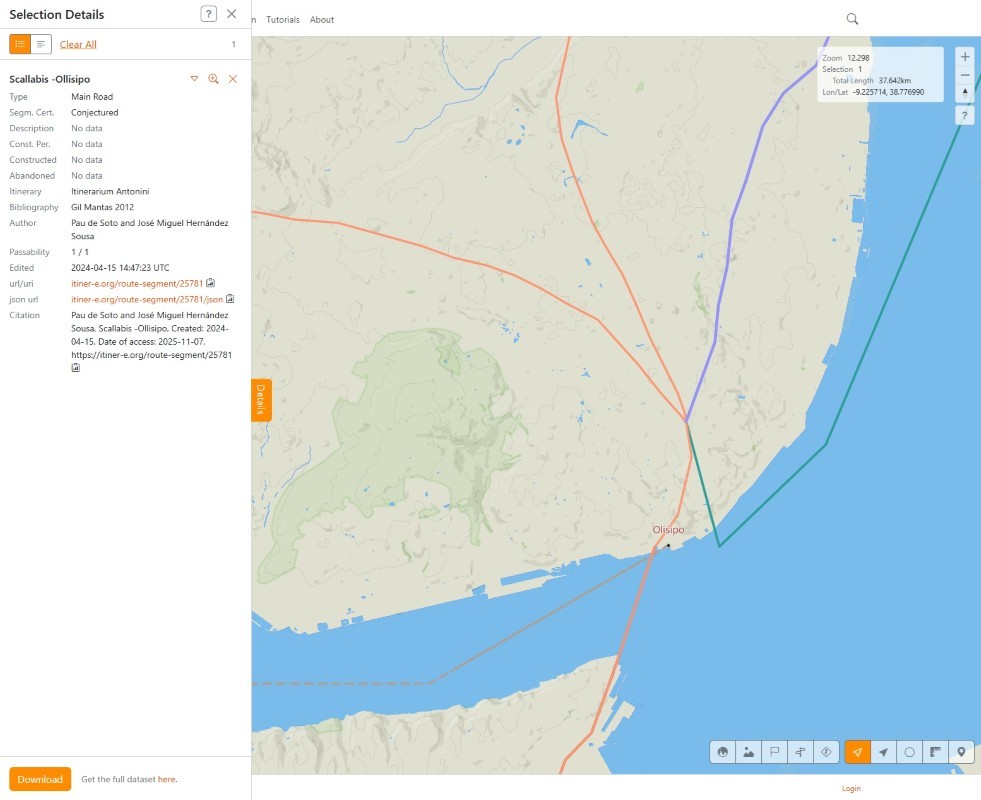Toggle the globe basemap layer
981x800 pixels.
tap(723, 752)
